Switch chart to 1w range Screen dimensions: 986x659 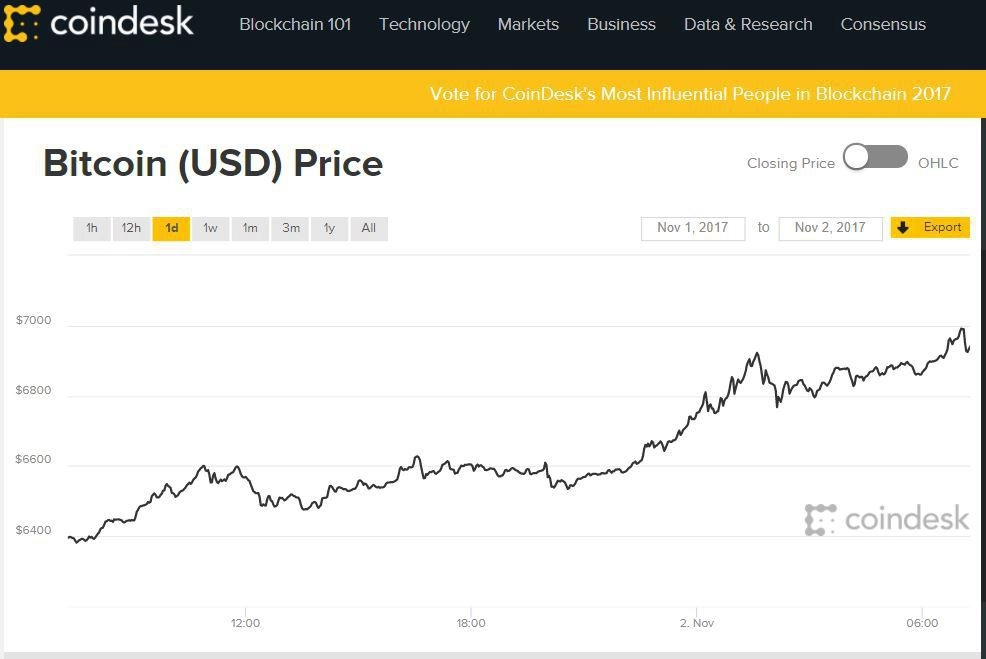210,228
